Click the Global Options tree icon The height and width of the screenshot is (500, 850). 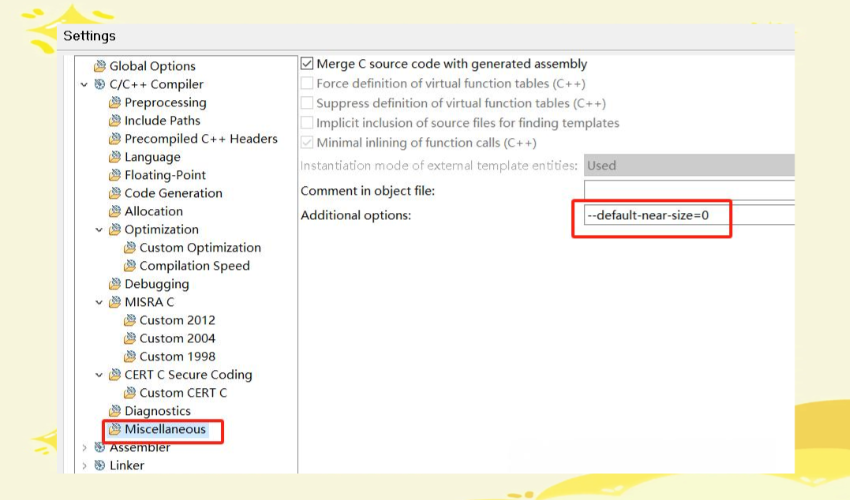click(x=100, y=66)
